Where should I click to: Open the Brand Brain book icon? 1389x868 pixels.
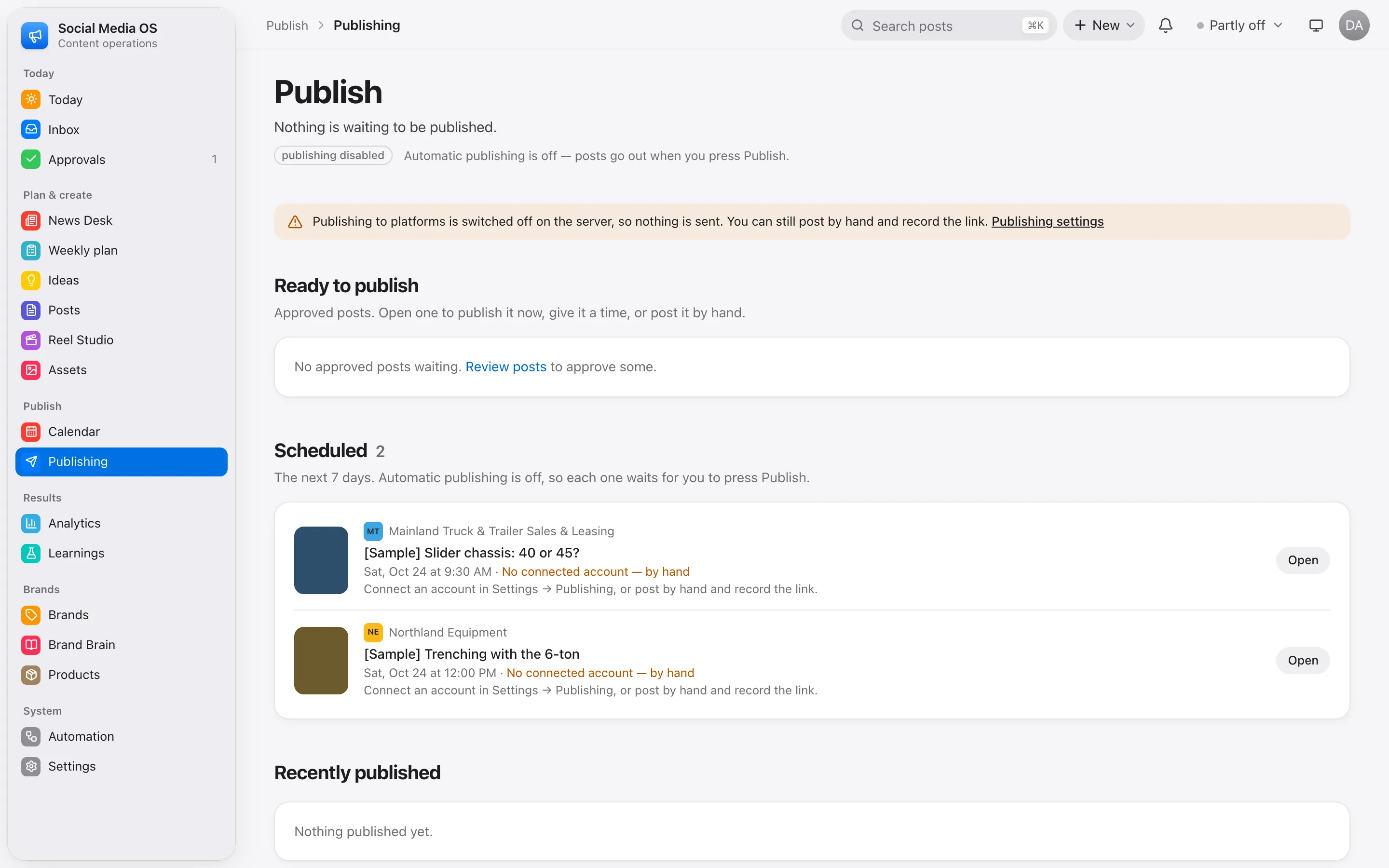31,645
